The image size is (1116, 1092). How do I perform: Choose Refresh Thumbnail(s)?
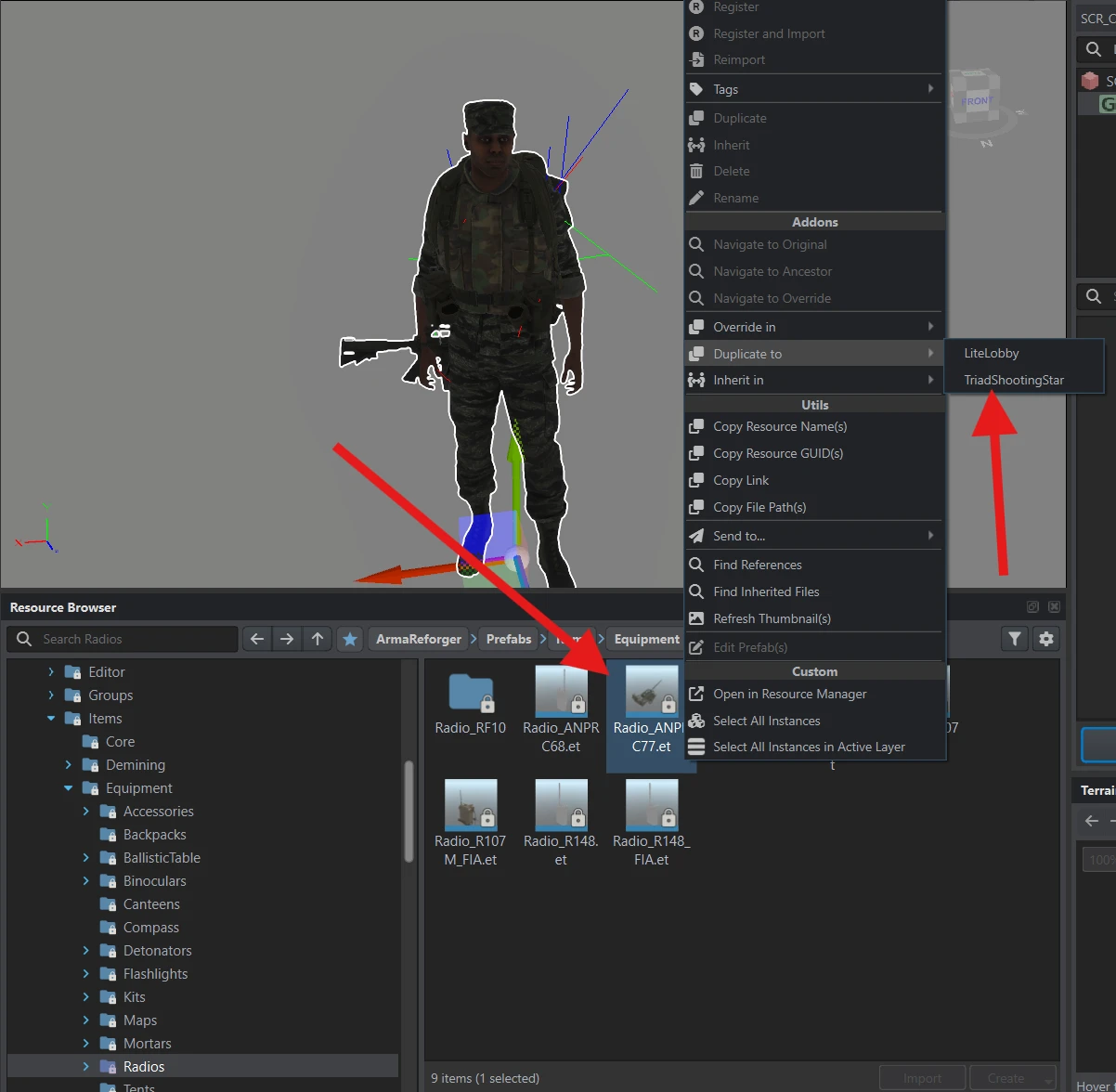point(814,618)
